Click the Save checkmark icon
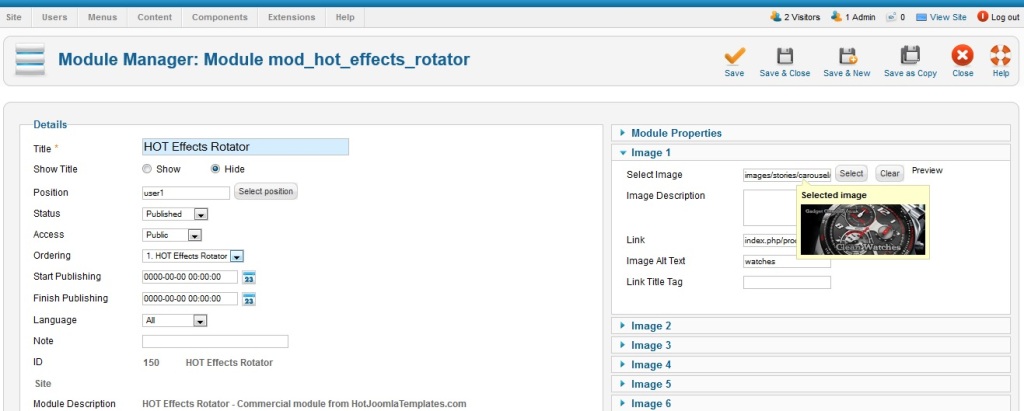The width and height of the screenshot is (1024, 411). point(735,56)
